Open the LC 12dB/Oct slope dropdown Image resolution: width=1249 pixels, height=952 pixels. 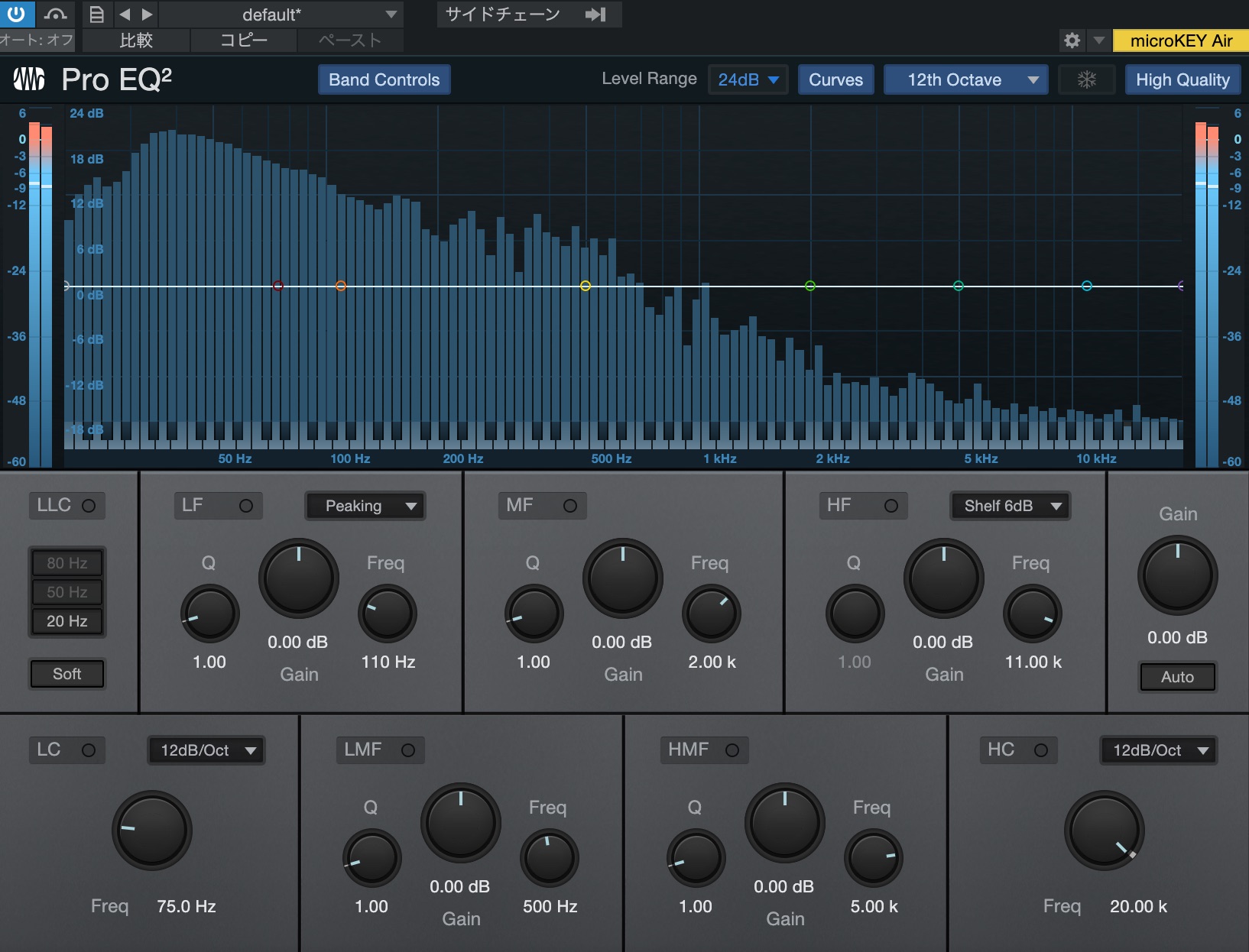coord(206,750)
